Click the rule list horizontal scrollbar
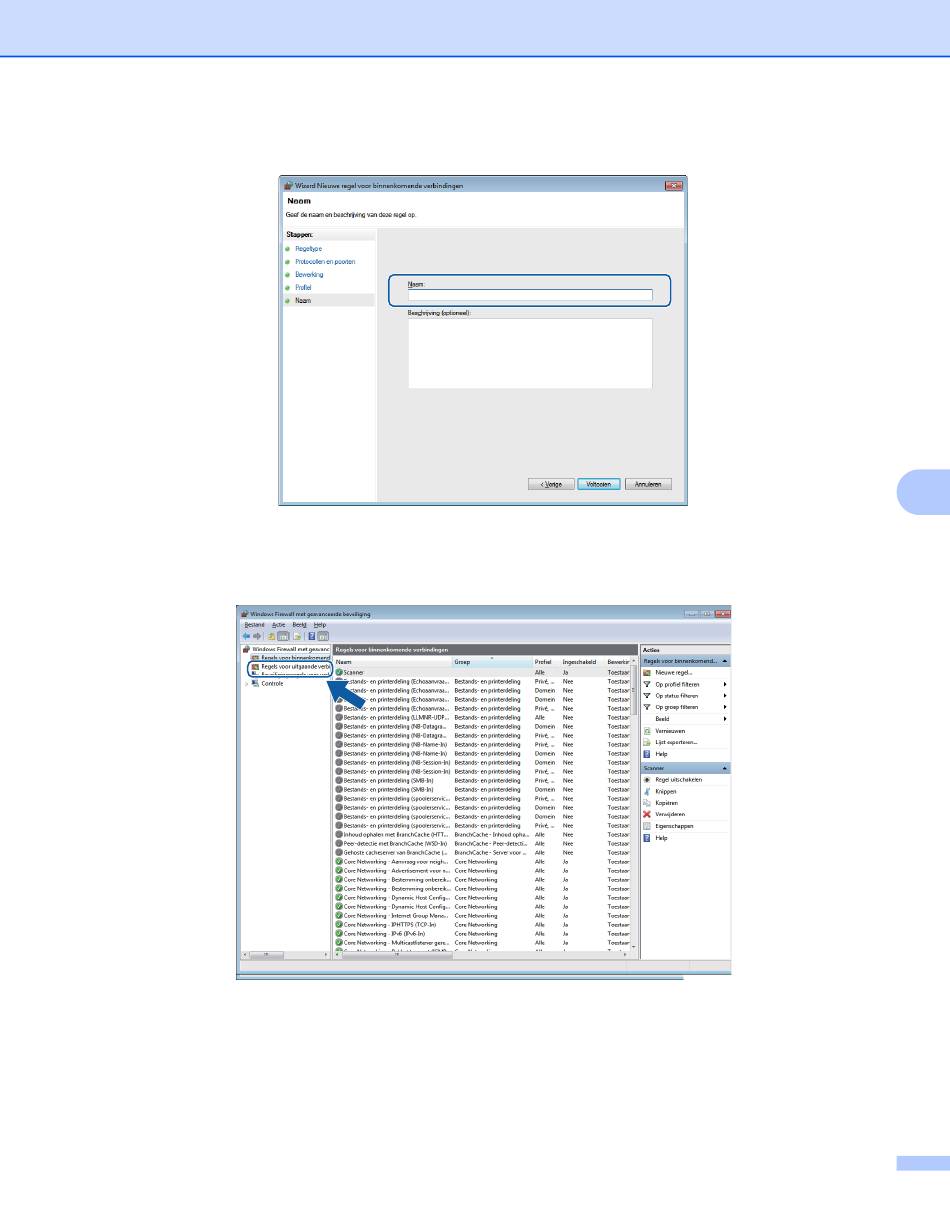This screenshot has width=950, height=1226. point(482,955)
